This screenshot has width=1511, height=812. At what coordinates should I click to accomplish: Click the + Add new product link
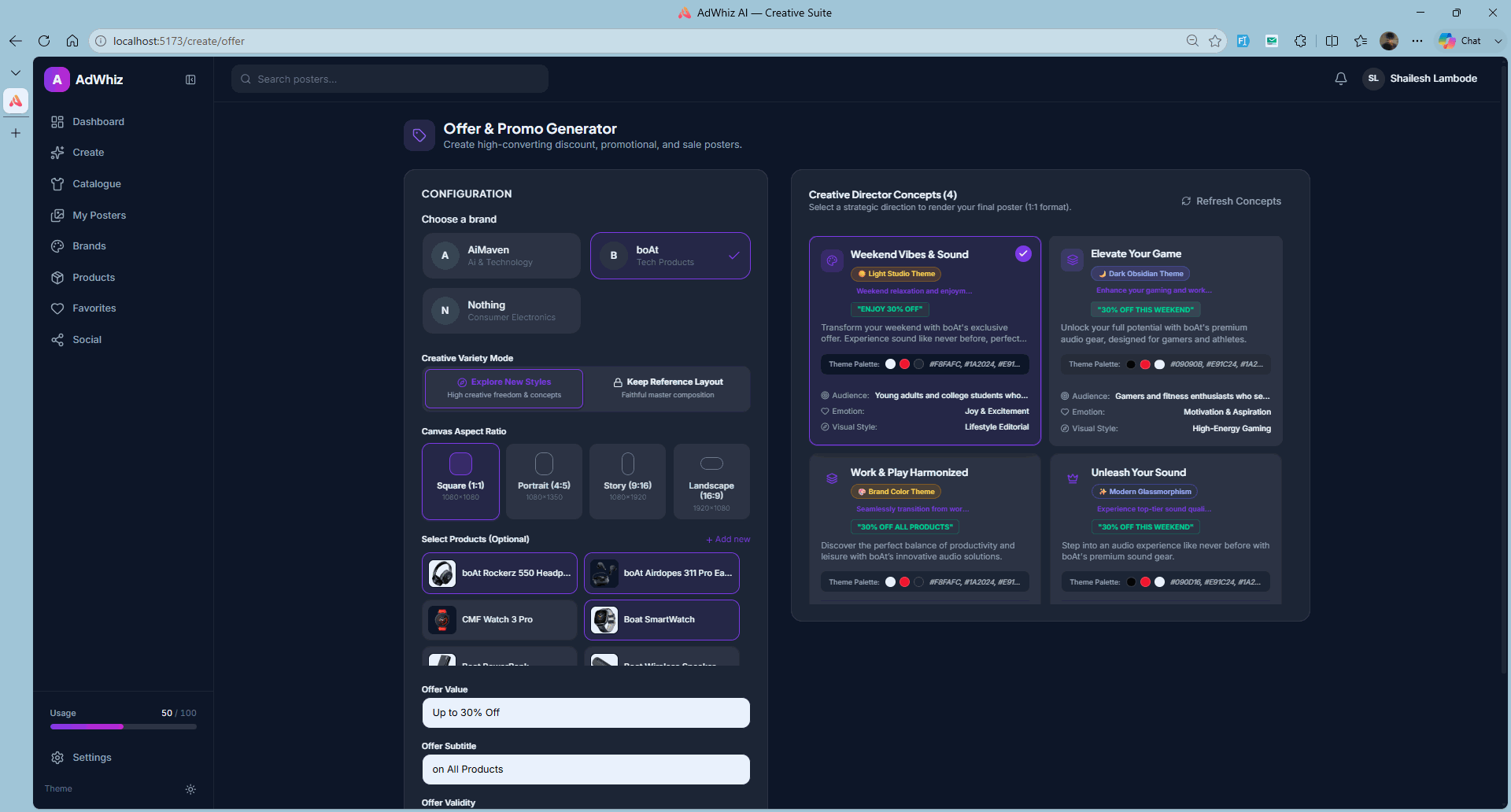[x=728, y=540]
